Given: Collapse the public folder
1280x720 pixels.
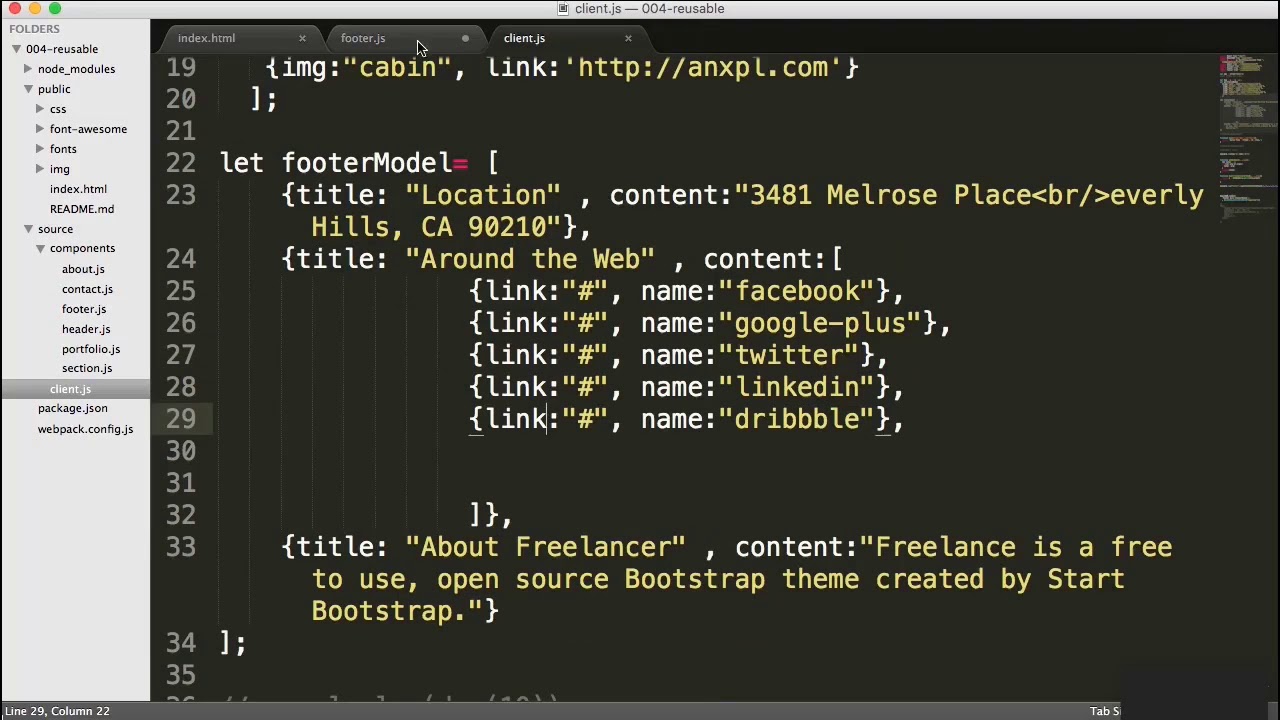Looking at the screenshot, I should pyautogui.click(x=28, y=89).
